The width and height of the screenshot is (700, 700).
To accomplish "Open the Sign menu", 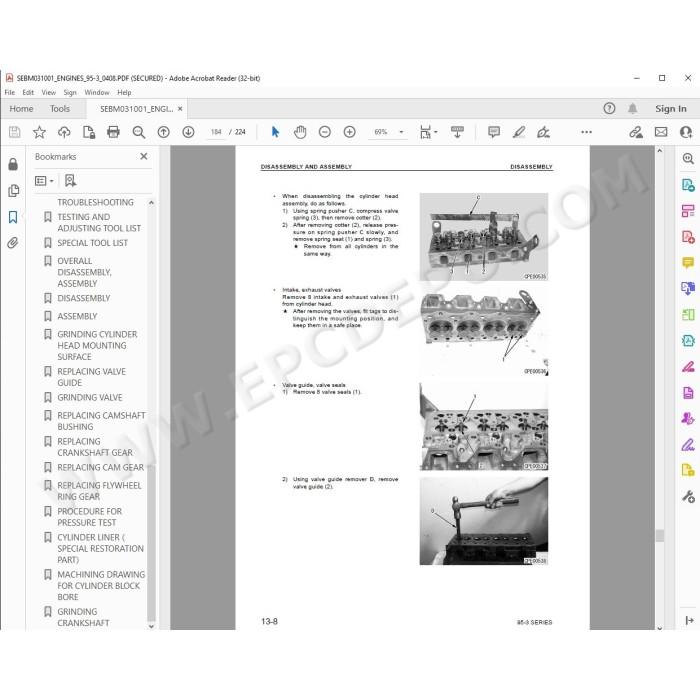I will click(70, 92).
